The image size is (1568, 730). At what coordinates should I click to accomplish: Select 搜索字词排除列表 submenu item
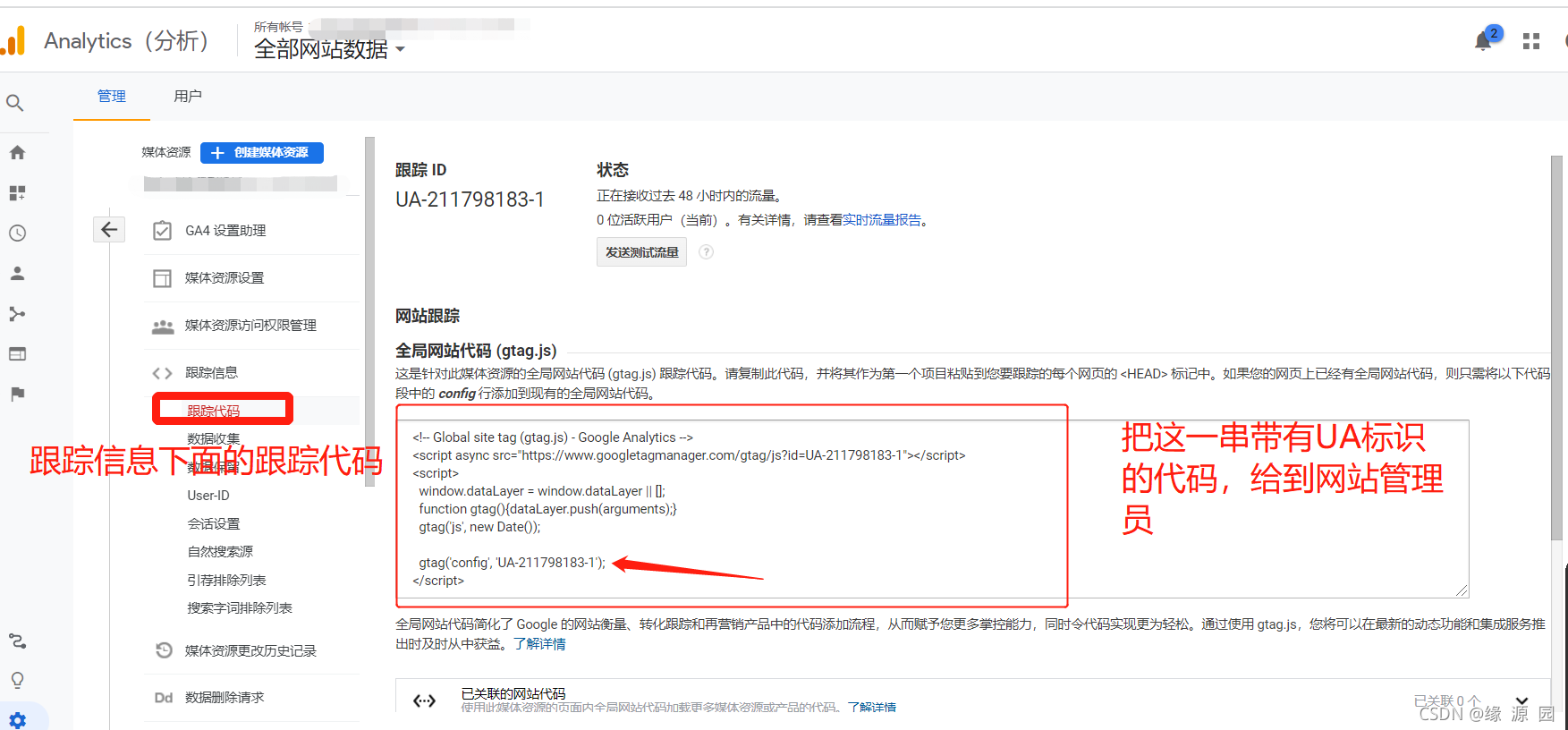(x=240, y=608)
